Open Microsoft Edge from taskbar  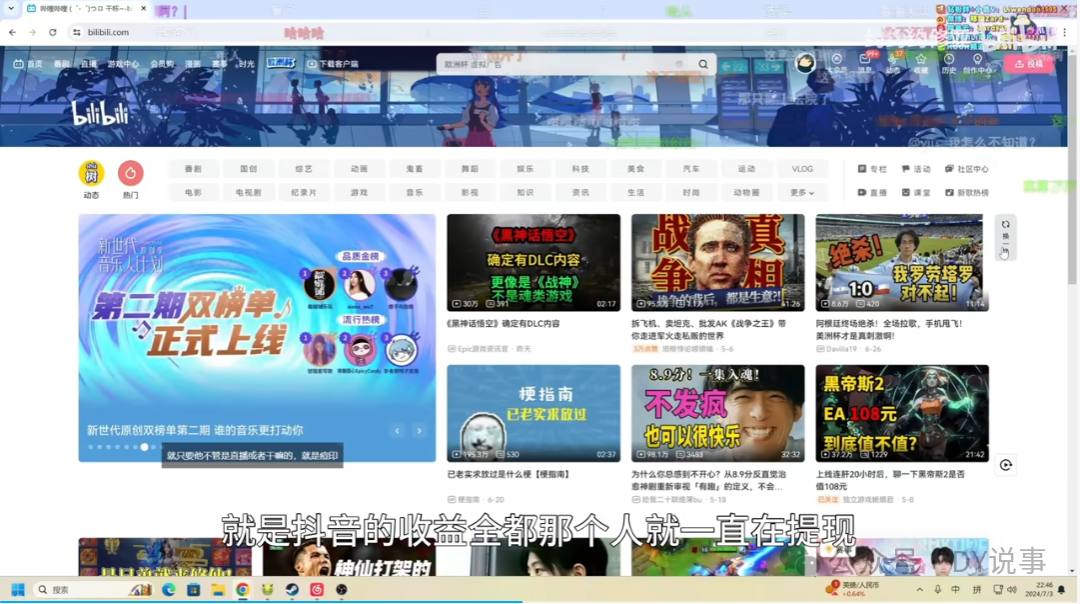[169, 590]
